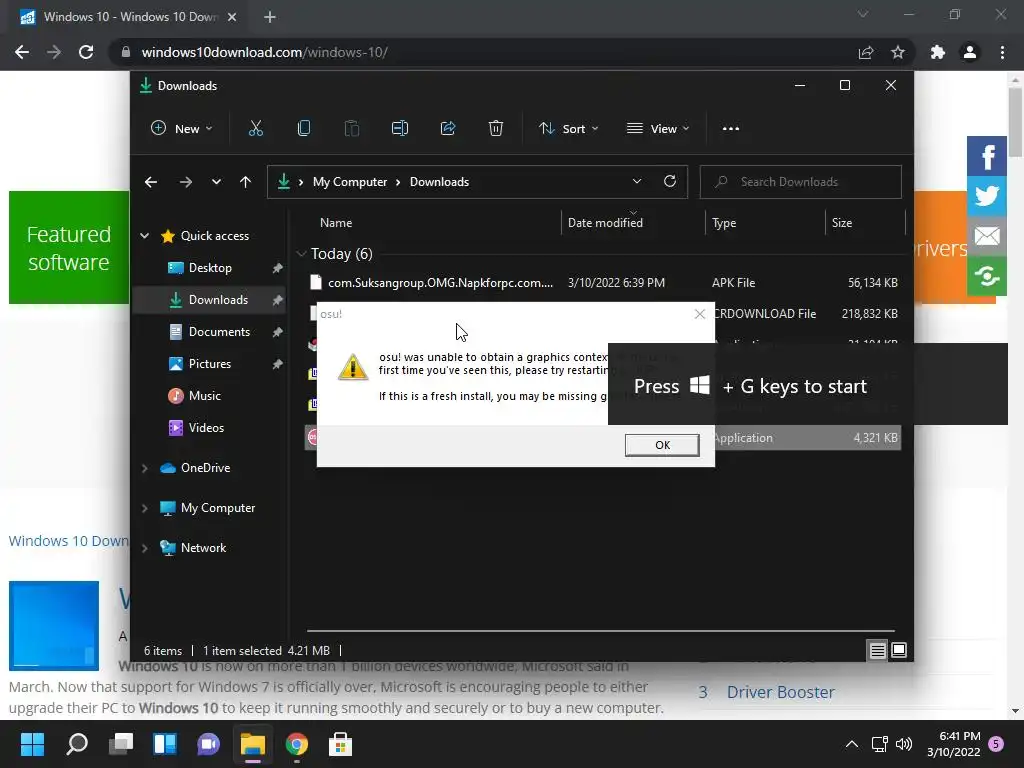Screen dimensions: 1024x768
Task: Open a new Chrome tab
Action: pyautogui.click(x=270, y=17)
